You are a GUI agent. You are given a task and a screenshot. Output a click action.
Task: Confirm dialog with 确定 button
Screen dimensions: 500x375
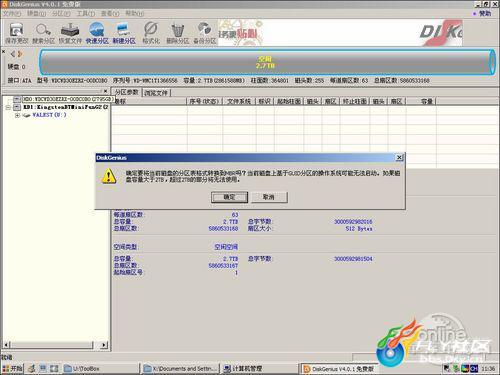229,197
